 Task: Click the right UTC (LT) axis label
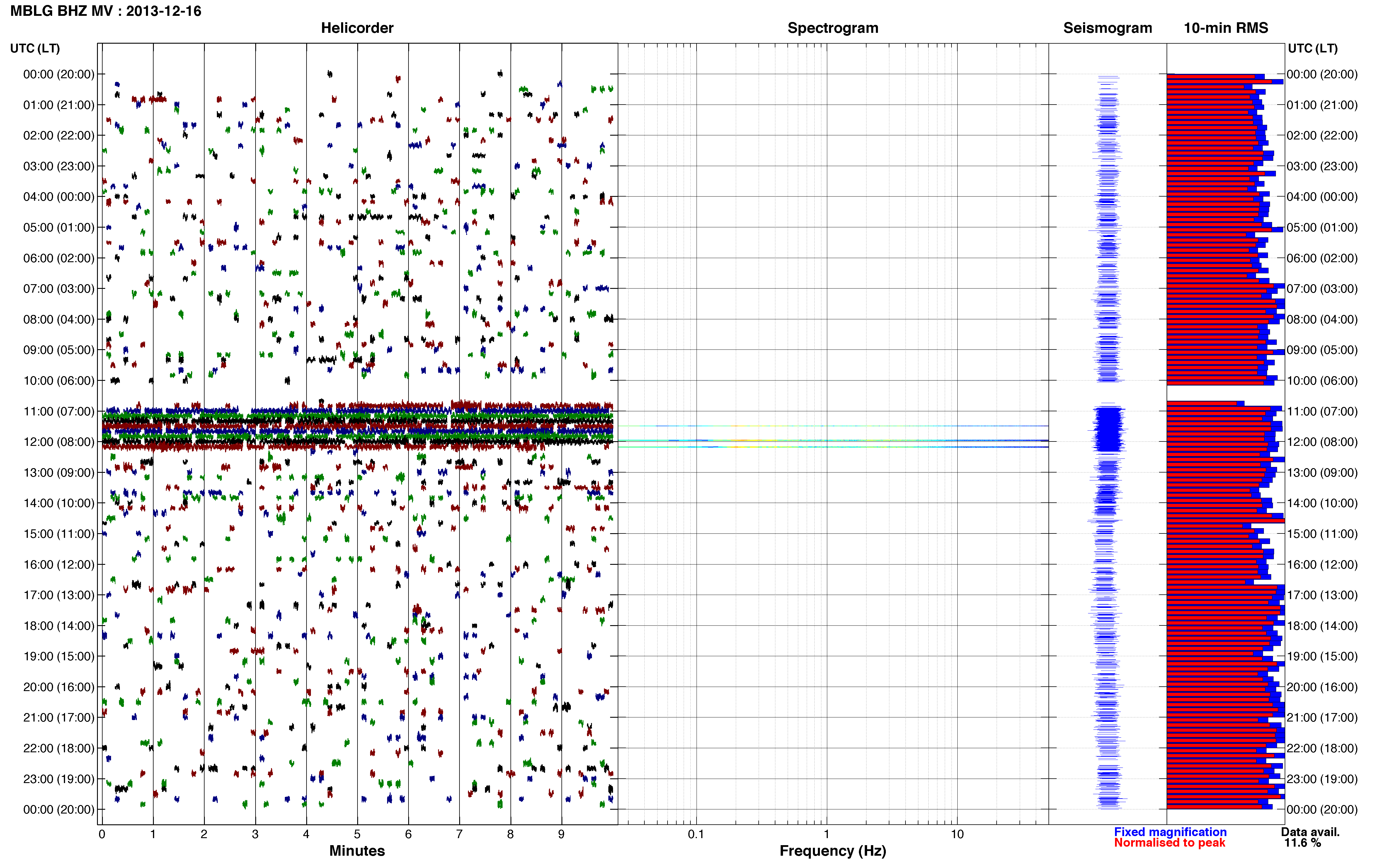tap(1313, 48)
